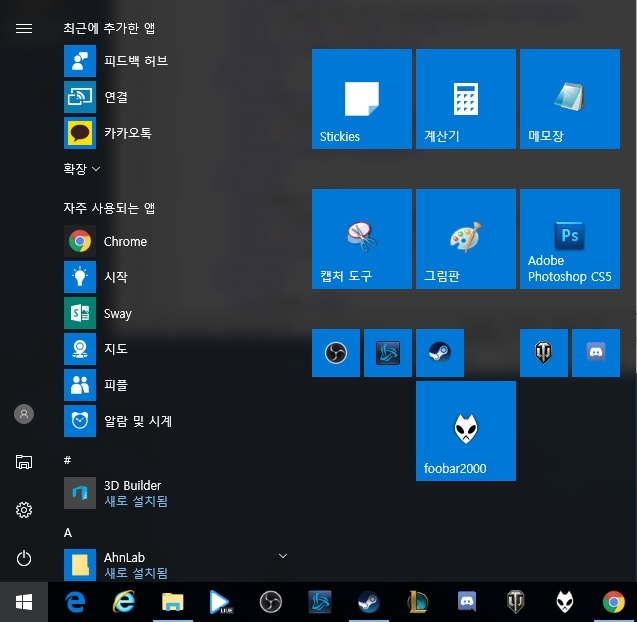Open OBS Studio from the taskbar
Viewport: 637px width, 622px height.
coord(271,602)
